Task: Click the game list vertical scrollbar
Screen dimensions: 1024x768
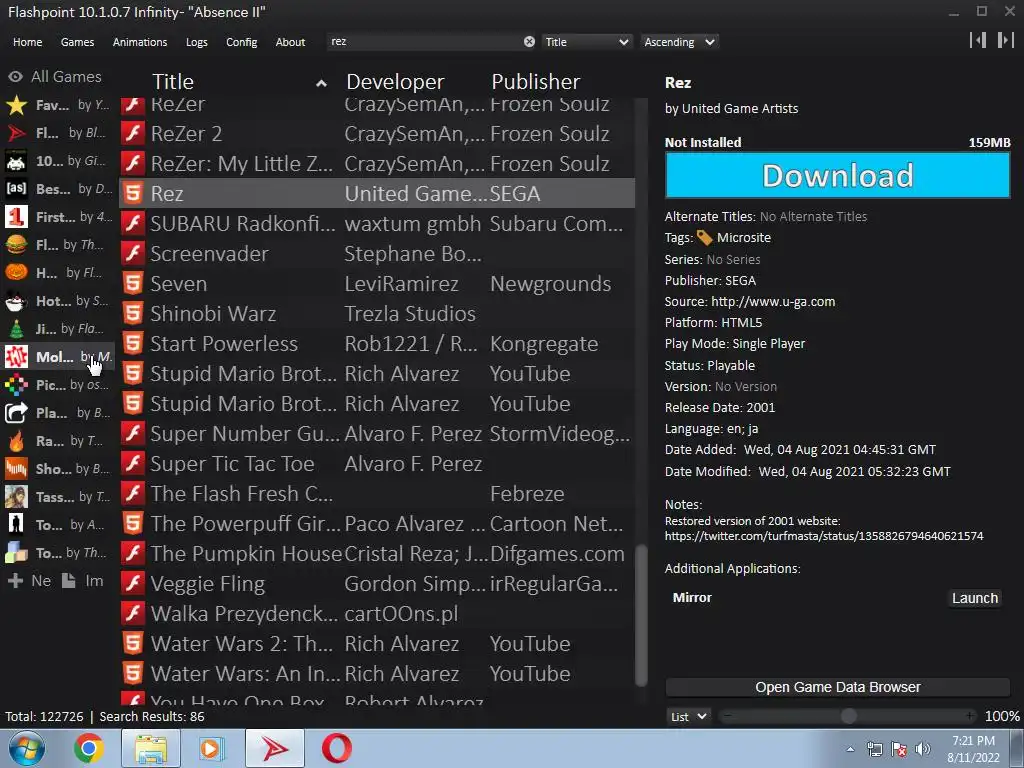Action: (641, 615)
